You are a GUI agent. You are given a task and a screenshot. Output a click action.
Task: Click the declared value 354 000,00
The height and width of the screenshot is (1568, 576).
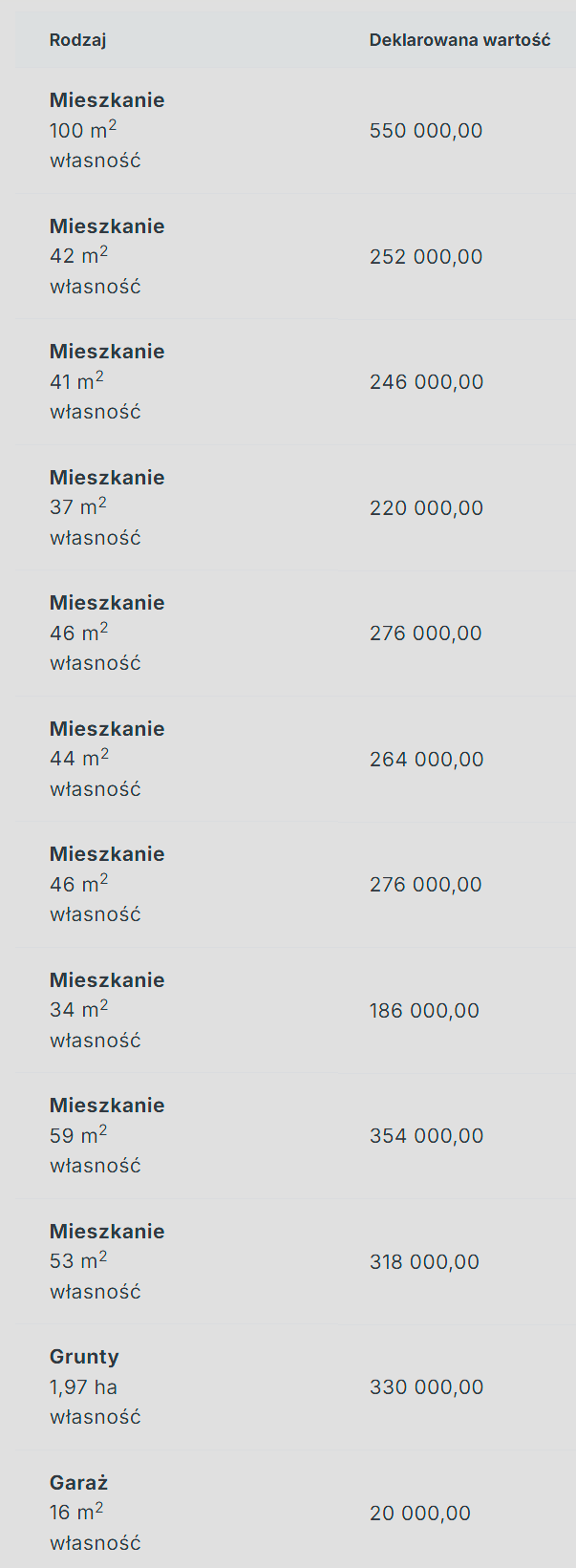[x=426, y=1135]
